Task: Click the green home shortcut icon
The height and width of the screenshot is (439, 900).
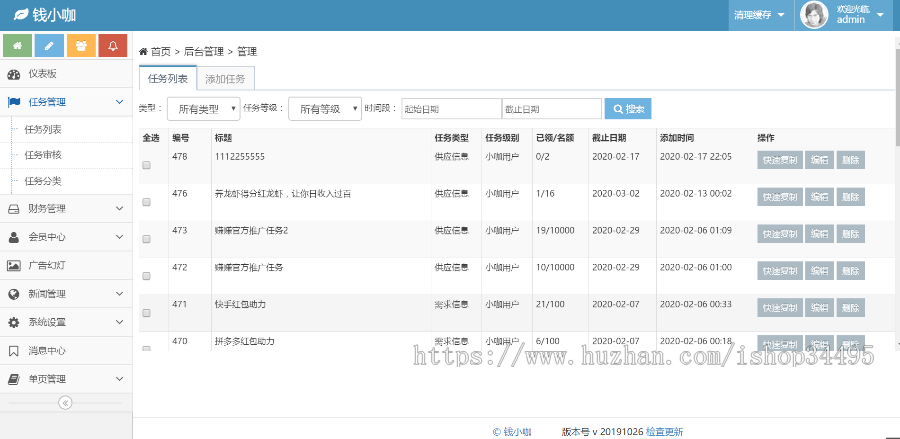Action: (x=17, y=46)
